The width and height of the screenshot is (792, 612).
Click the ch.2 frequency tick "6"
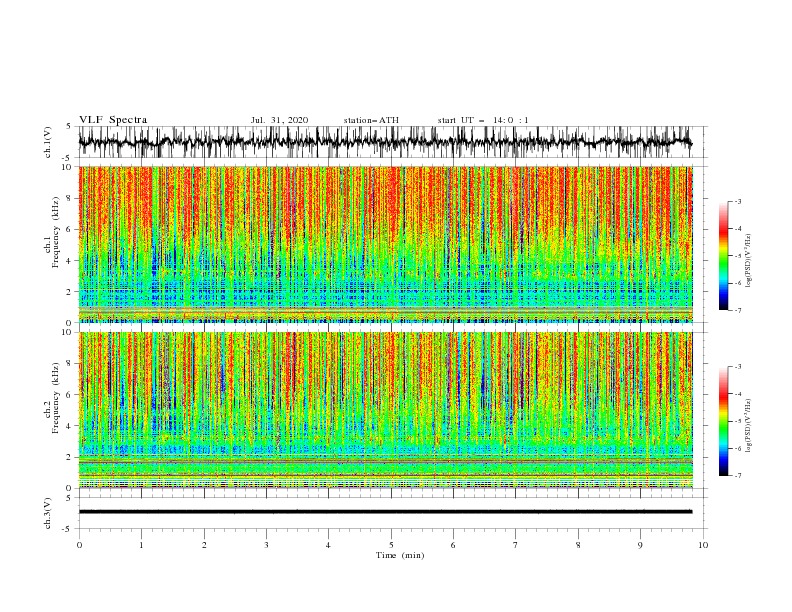(x=69, y=394)
